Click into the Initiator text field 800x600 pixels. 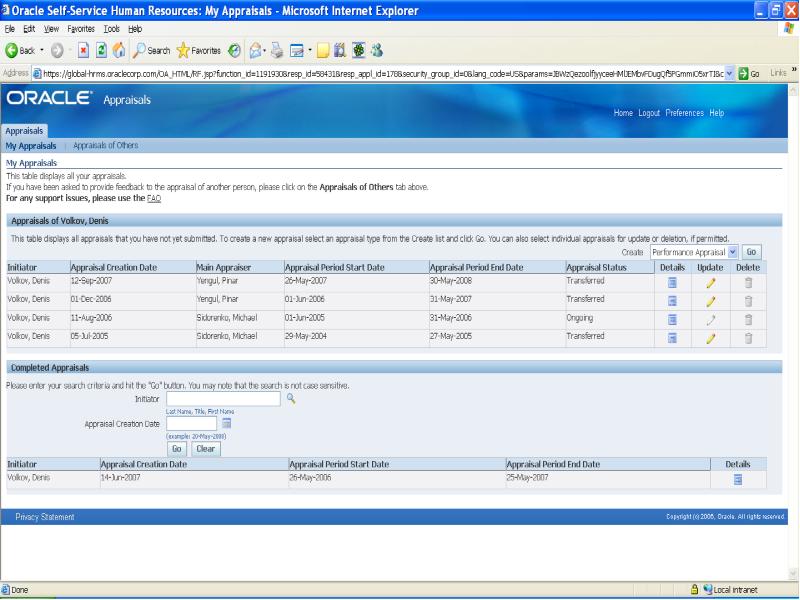point(222,398)
